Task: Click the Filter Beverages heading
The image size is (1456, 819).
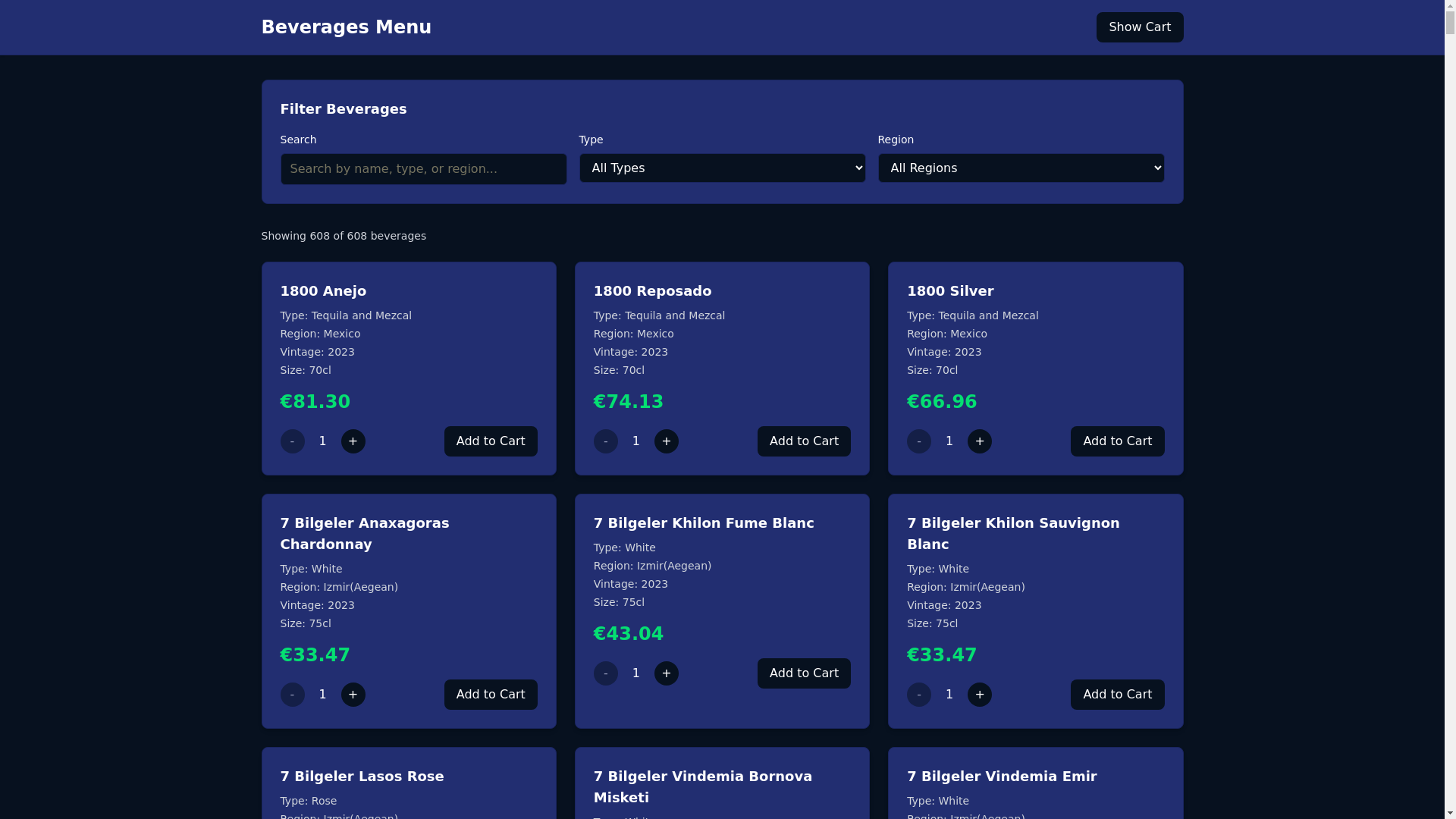Action: tap(343, 109)
